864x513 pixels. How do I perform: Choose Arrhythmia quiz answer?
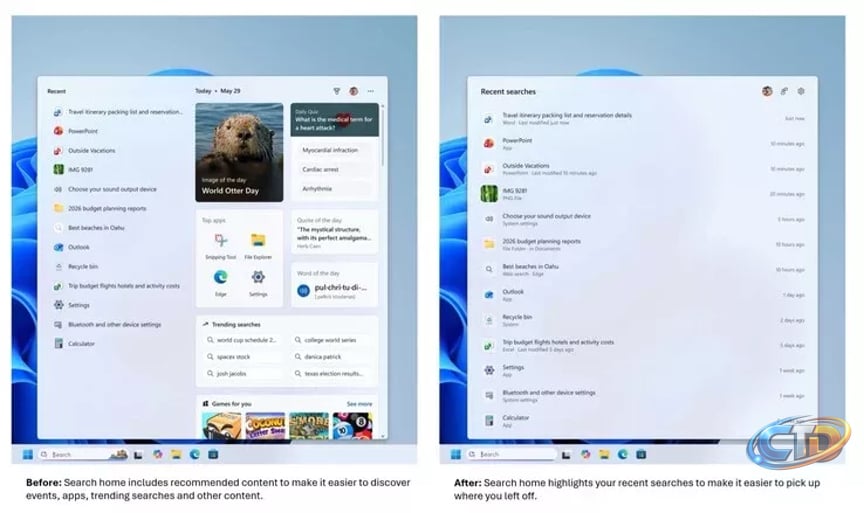(334, 188)
